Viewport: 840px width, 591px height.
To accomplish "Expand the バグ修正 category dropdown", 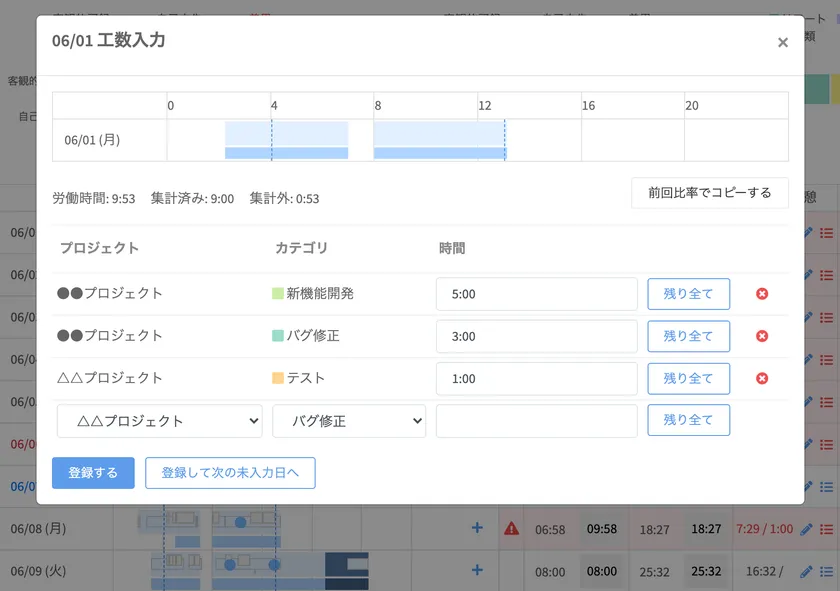I will click(x=349, y=421).
